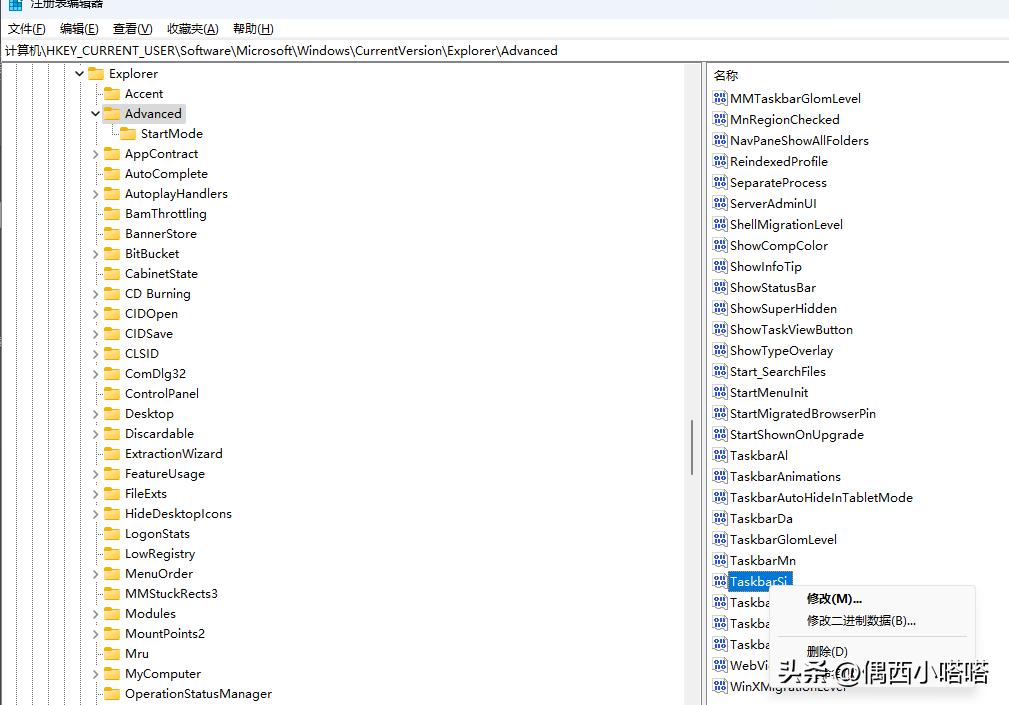Click the DWORD icon next to TaskbarDa

719,519
